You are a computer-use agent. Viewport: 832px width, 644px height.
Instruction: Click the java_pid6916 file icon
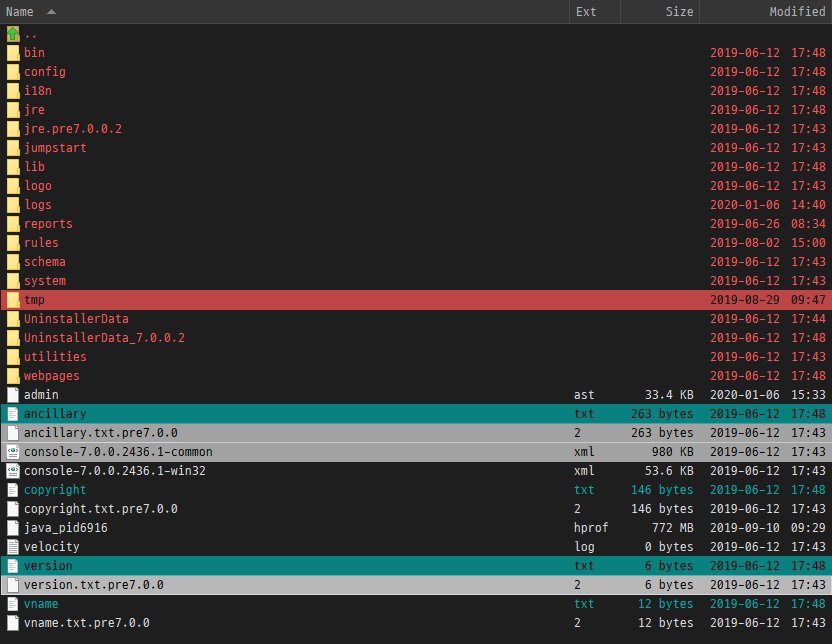[13, 528]
